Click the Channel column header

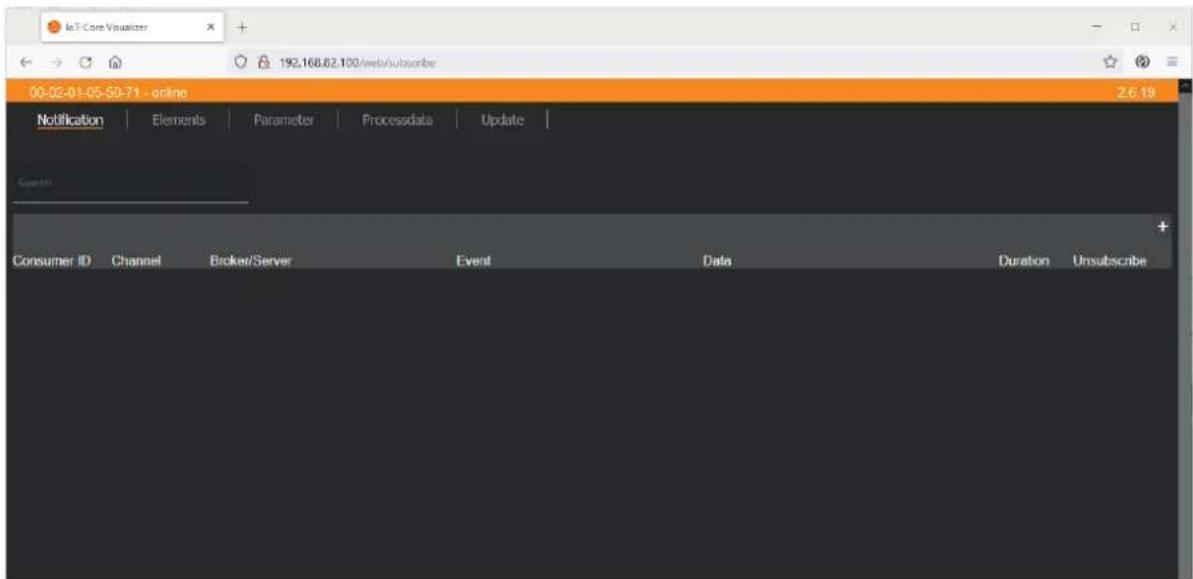[x=136, y=261]
